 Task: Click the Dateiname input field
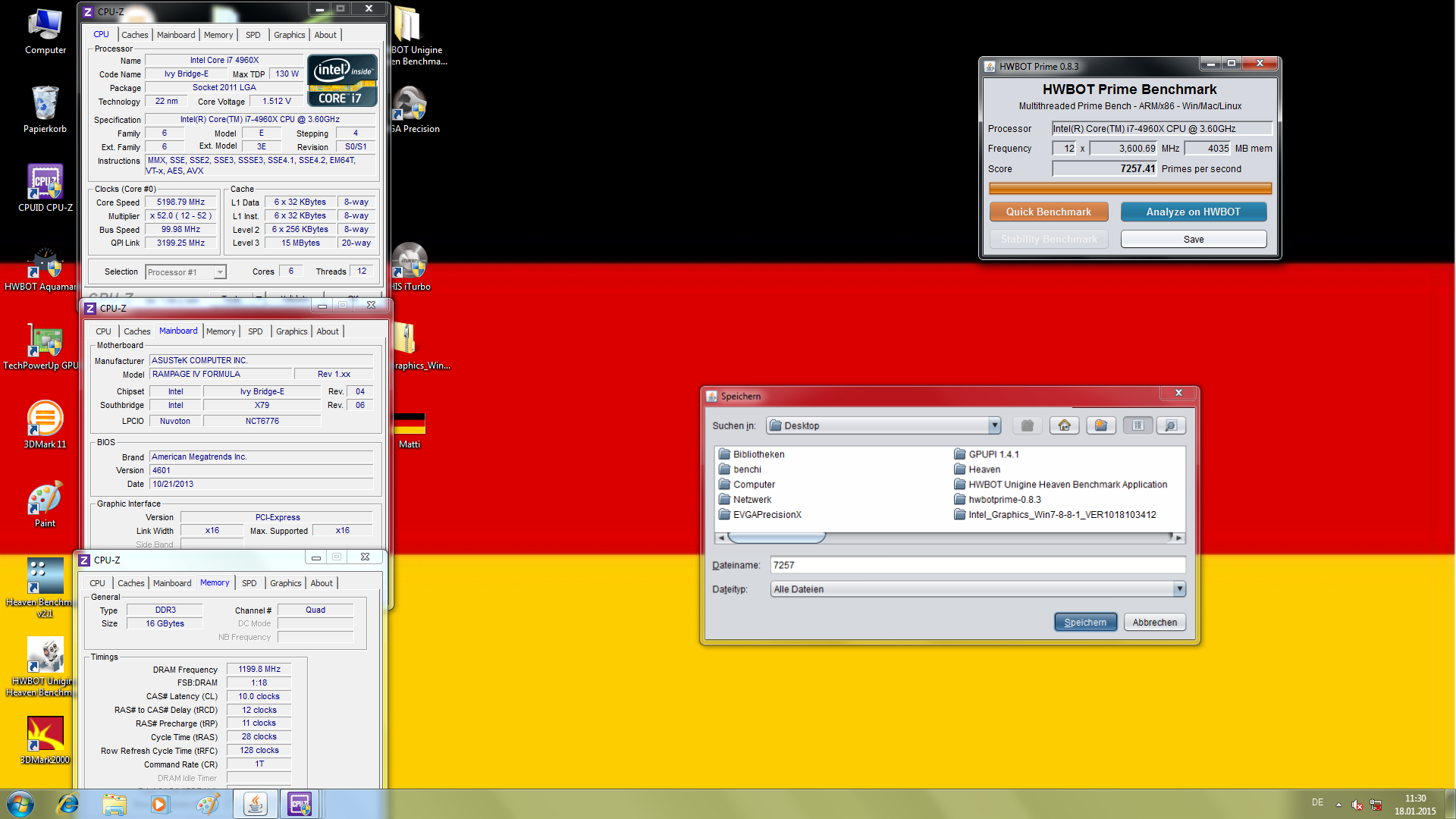977,565
